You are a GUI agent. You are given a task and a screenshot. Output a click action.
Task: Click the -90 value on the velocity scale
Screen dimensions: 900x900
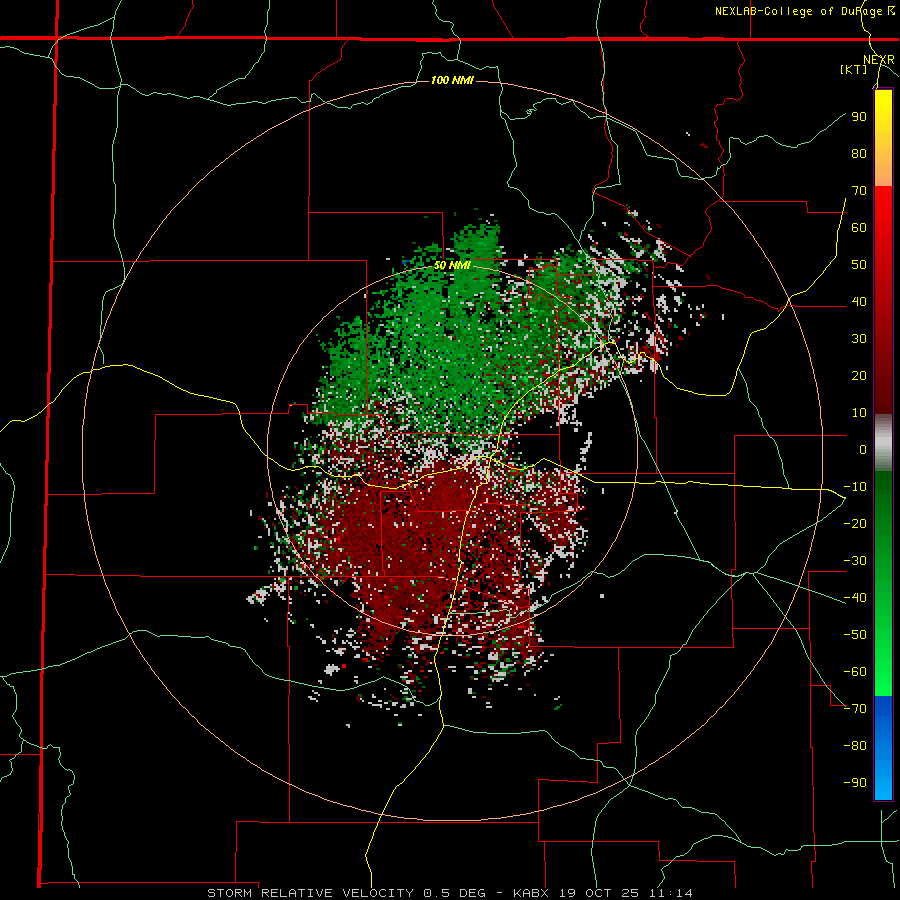[855, 783]
